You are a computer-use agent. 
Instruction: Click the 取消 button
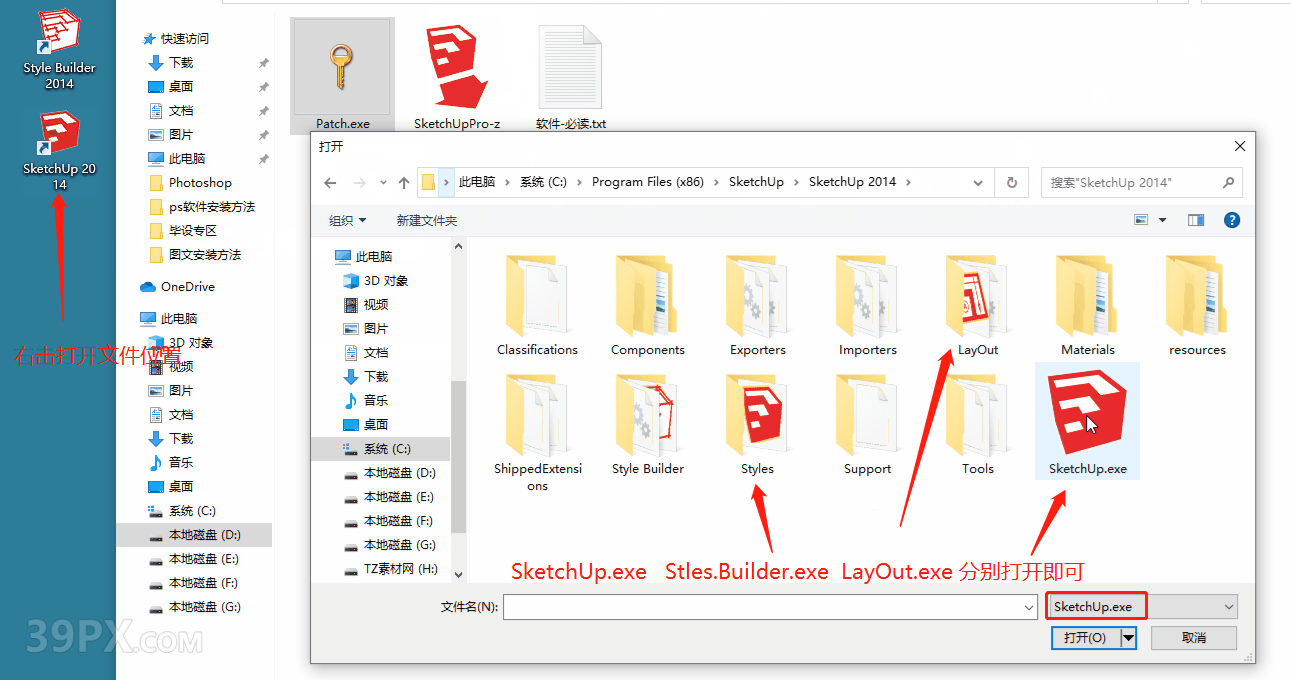click(1193, 638)
